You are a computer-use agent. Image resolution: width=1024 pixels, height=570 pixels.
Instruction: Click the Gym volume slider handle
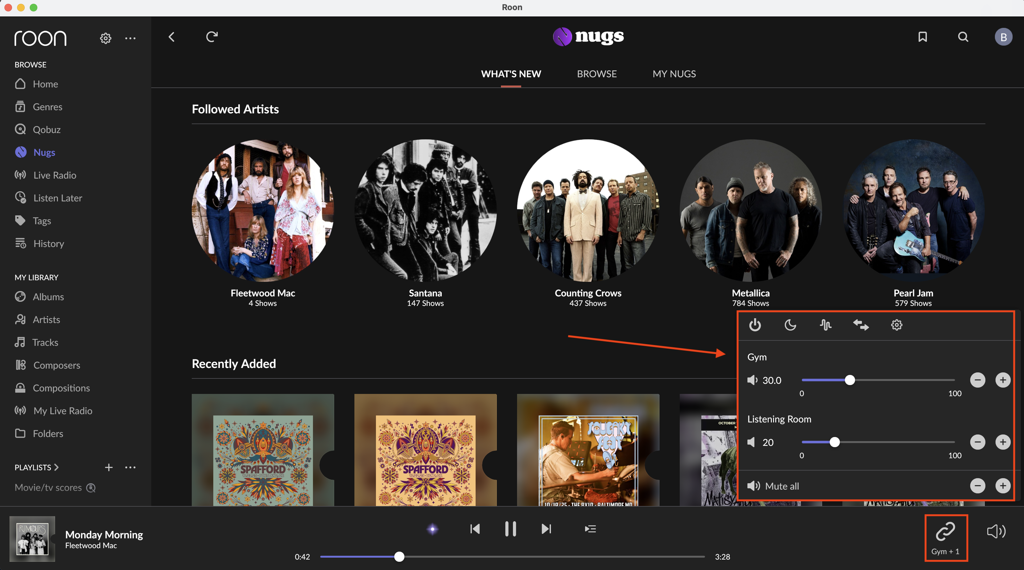850,380
